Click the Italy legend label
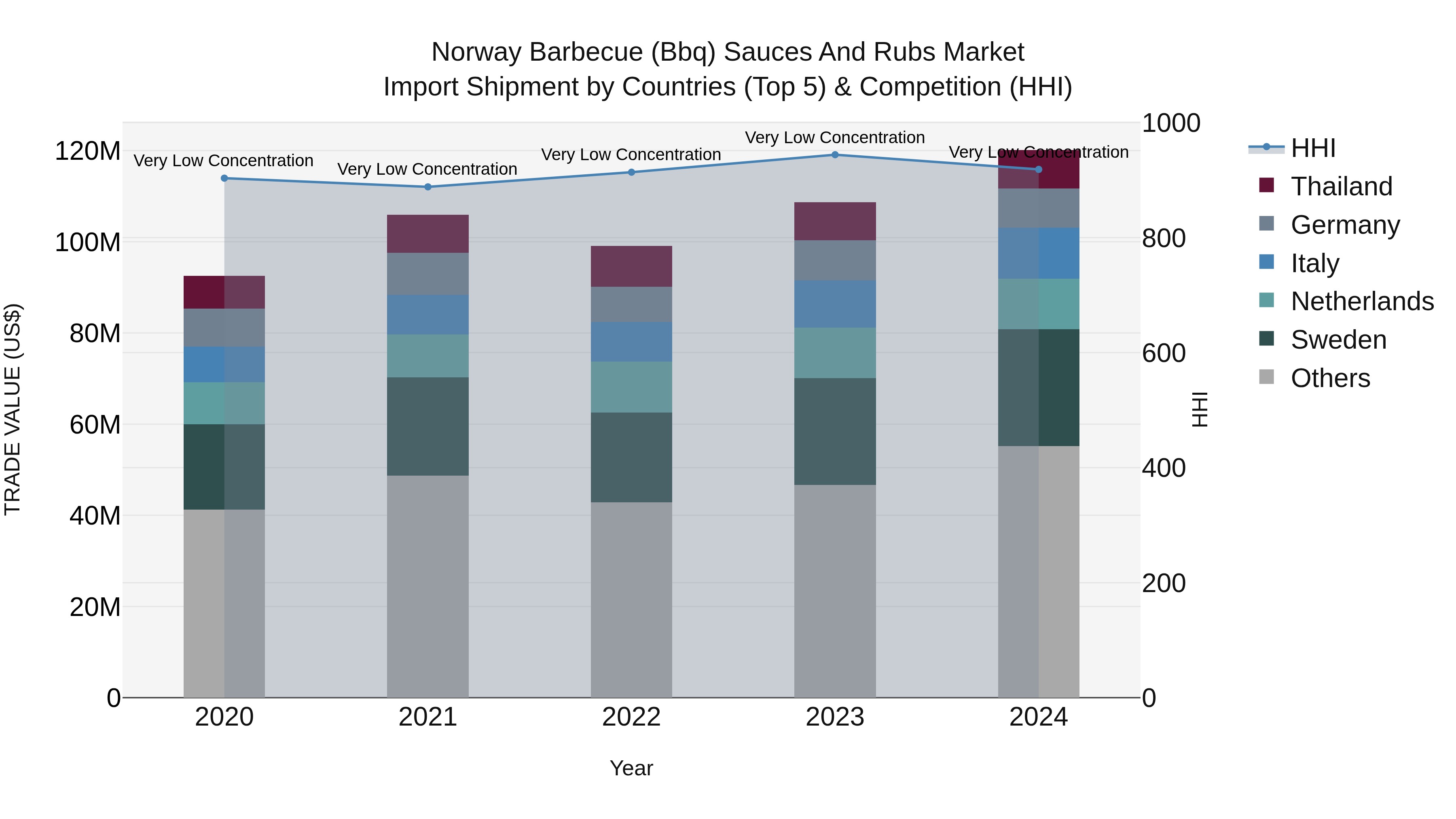 tap(1315, 263)
